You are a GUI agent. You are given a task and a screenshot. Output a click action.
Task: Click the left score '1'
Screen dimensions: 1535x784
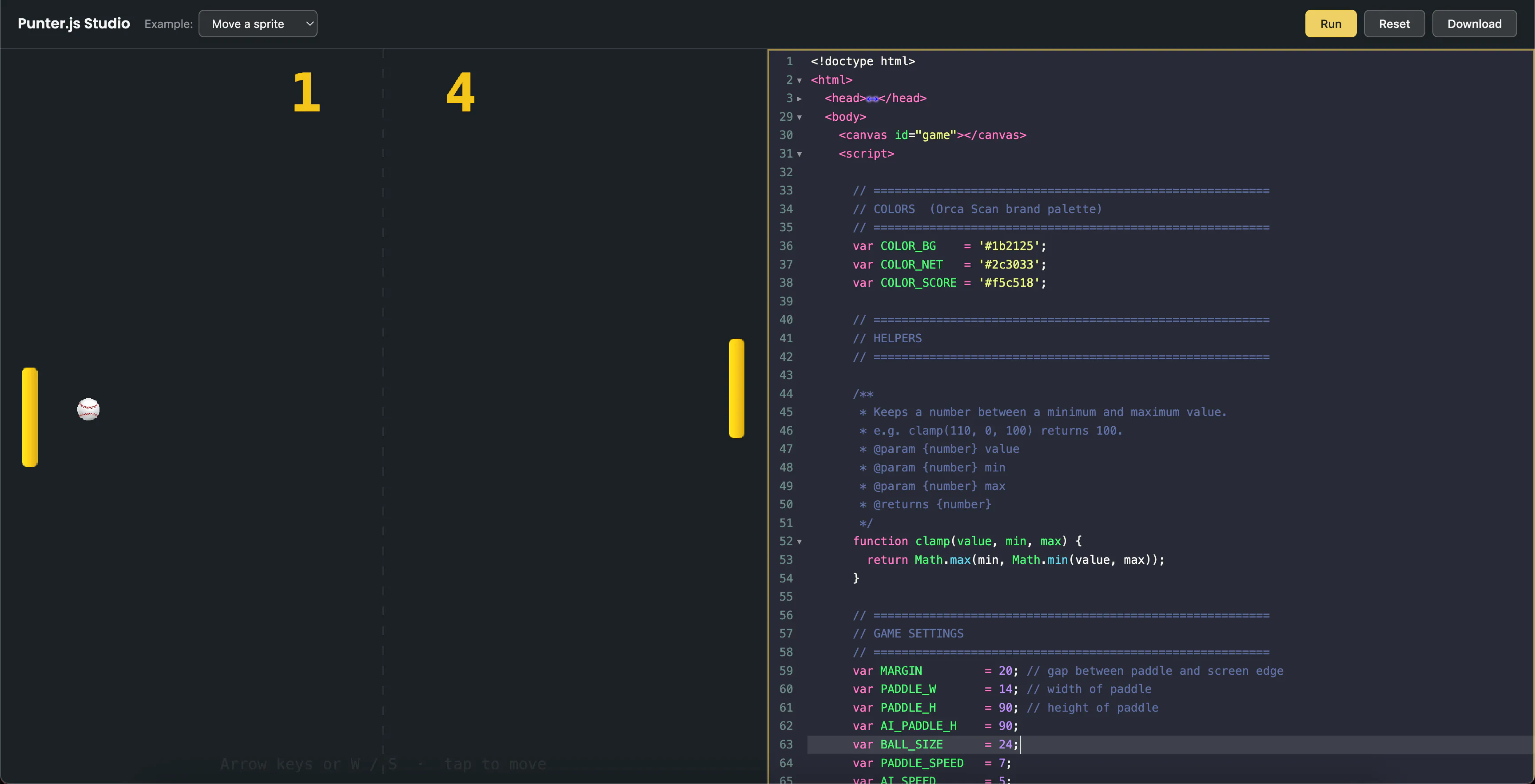(x=306, y=92)
